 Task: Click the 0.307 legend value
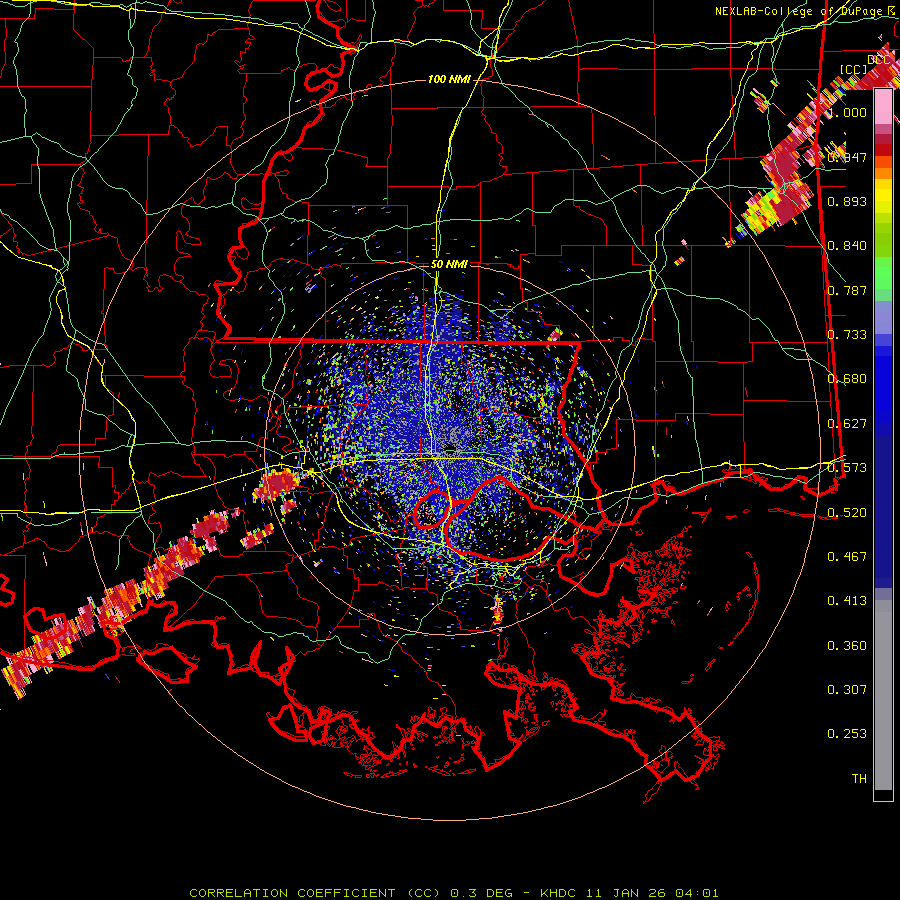tap(847, 690)
